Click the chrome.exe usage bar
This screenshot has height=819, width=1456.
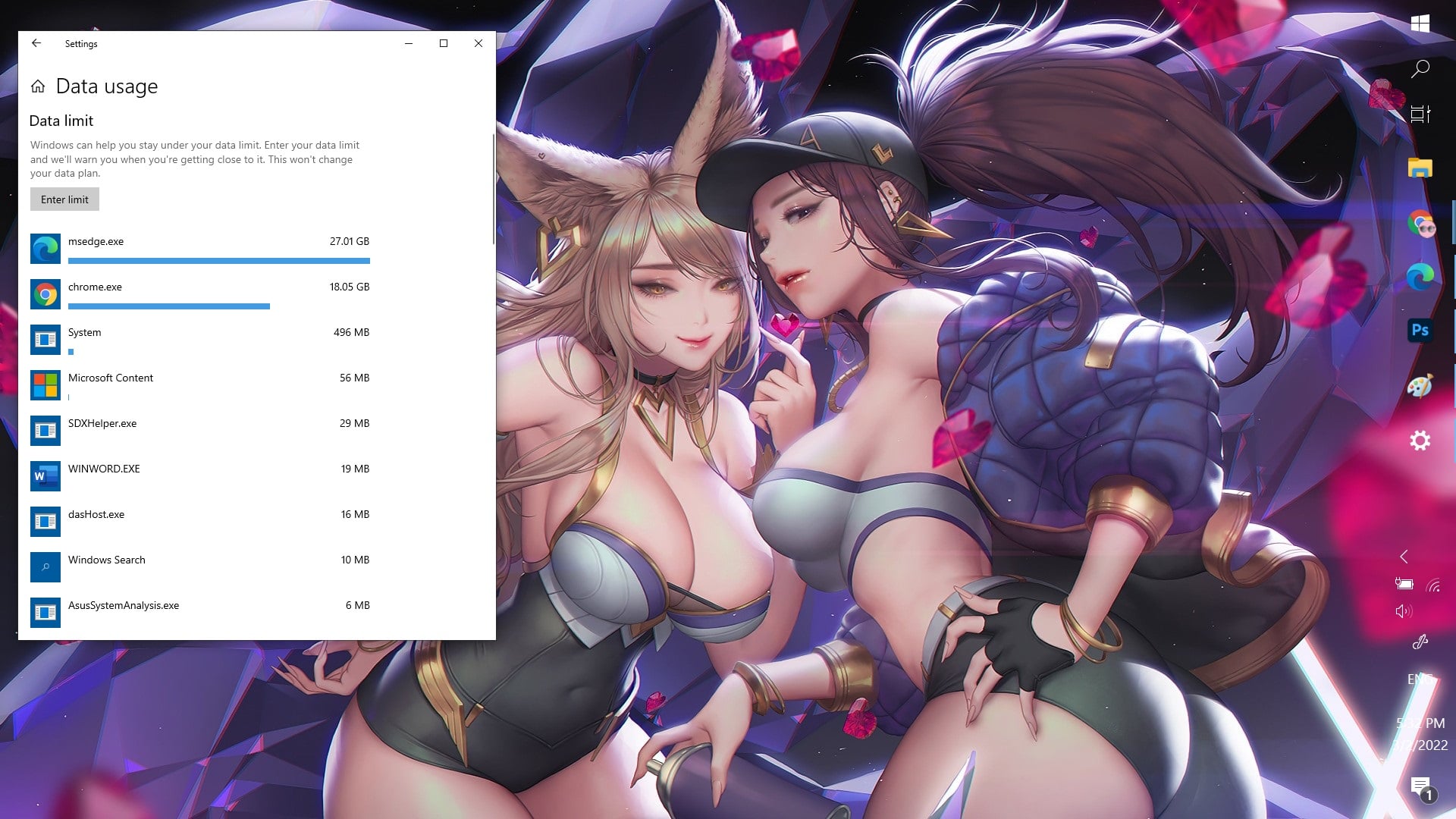pyautogui.click(x=169, y=306)
